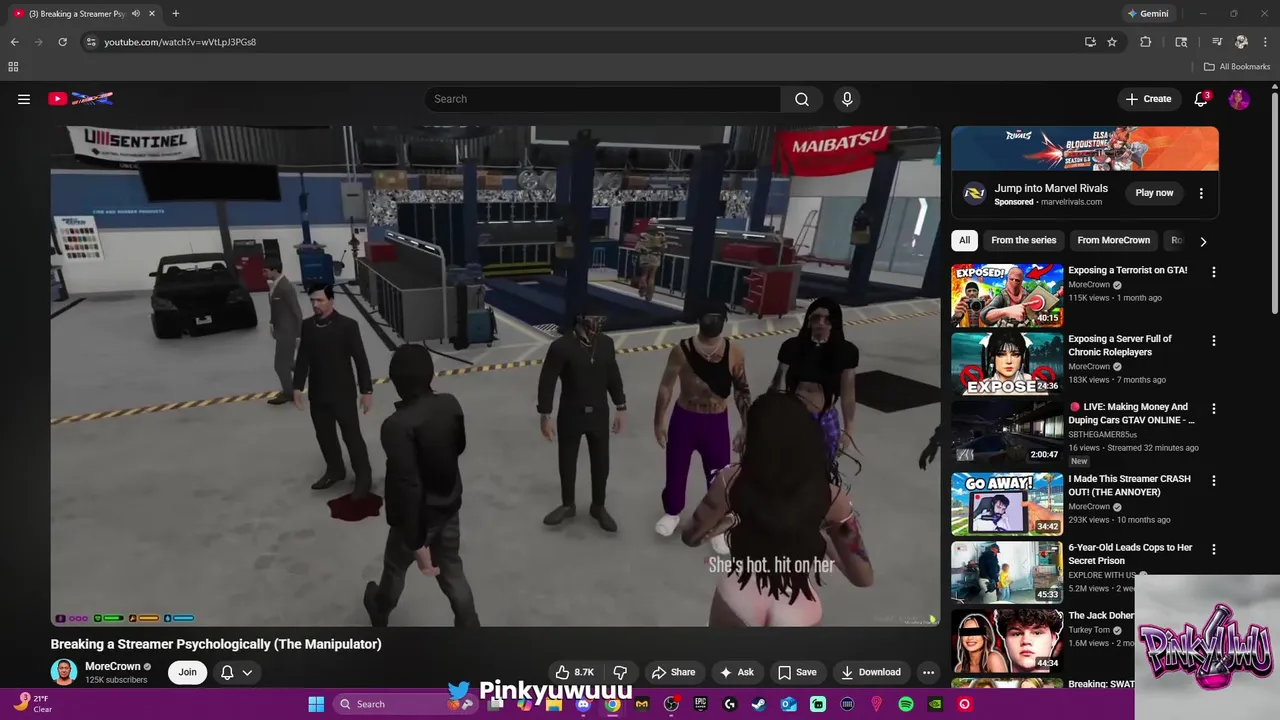Open Chrome media controls icon
Viewport: 1280px width, 720px height.
1217,42
